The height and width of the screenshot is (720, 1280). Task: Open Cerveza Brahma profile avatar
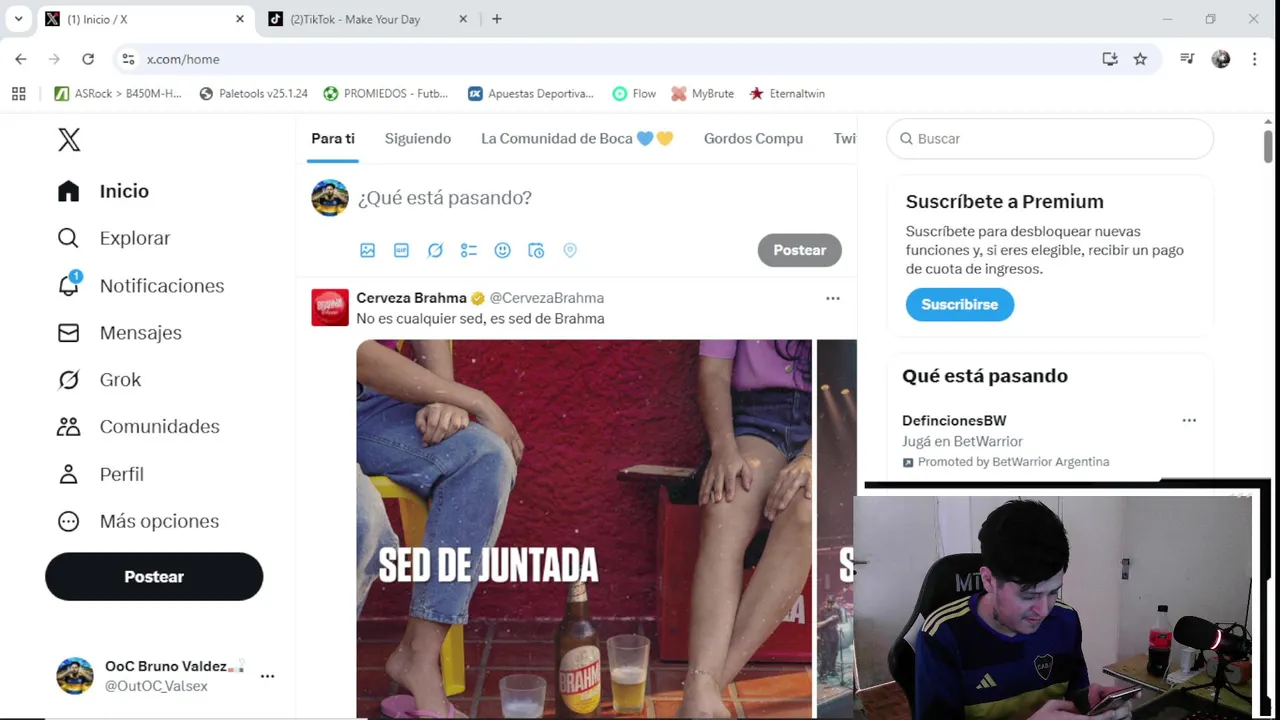tap(330, 308)
